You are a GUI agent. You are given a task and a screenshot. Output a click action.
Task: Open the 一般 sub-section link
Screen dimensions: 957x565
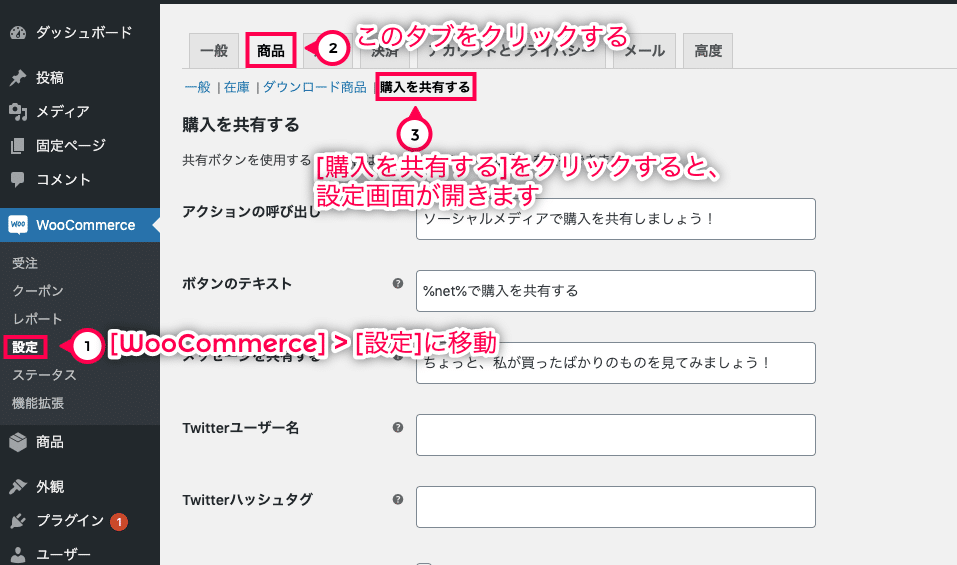coord(197,87)
